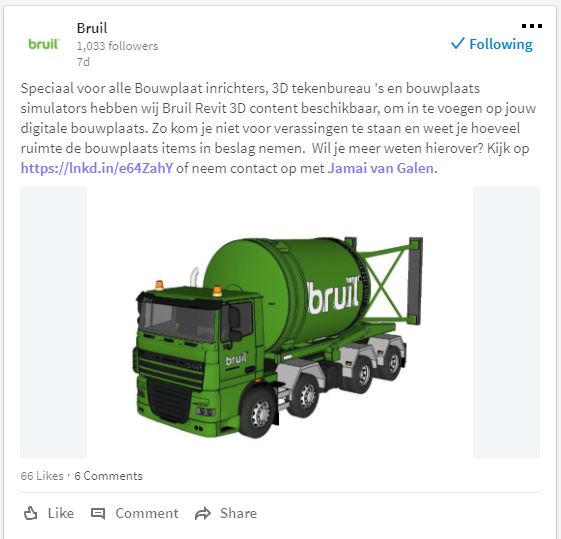
Task: View the 66 Likes list
Action: (x=42, y=476)
